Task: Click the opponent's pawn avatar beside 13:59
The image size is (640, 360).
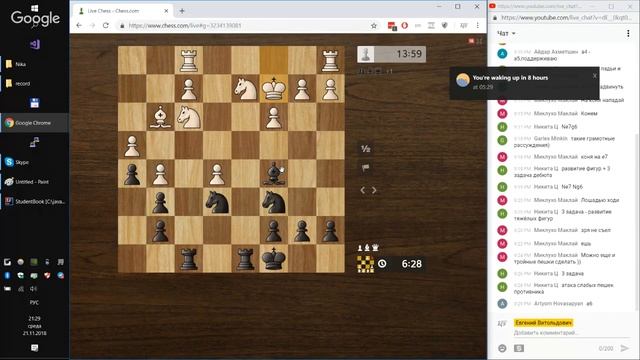Action: tap(366, 54)
